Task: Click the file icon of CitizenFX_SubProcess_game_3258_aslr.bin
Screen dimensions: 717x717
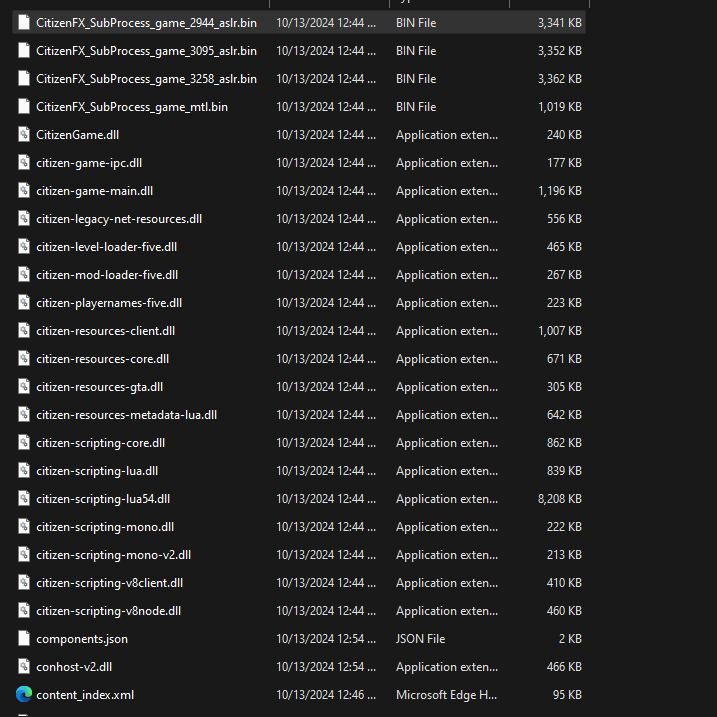Action: click(x=24, y=78)
